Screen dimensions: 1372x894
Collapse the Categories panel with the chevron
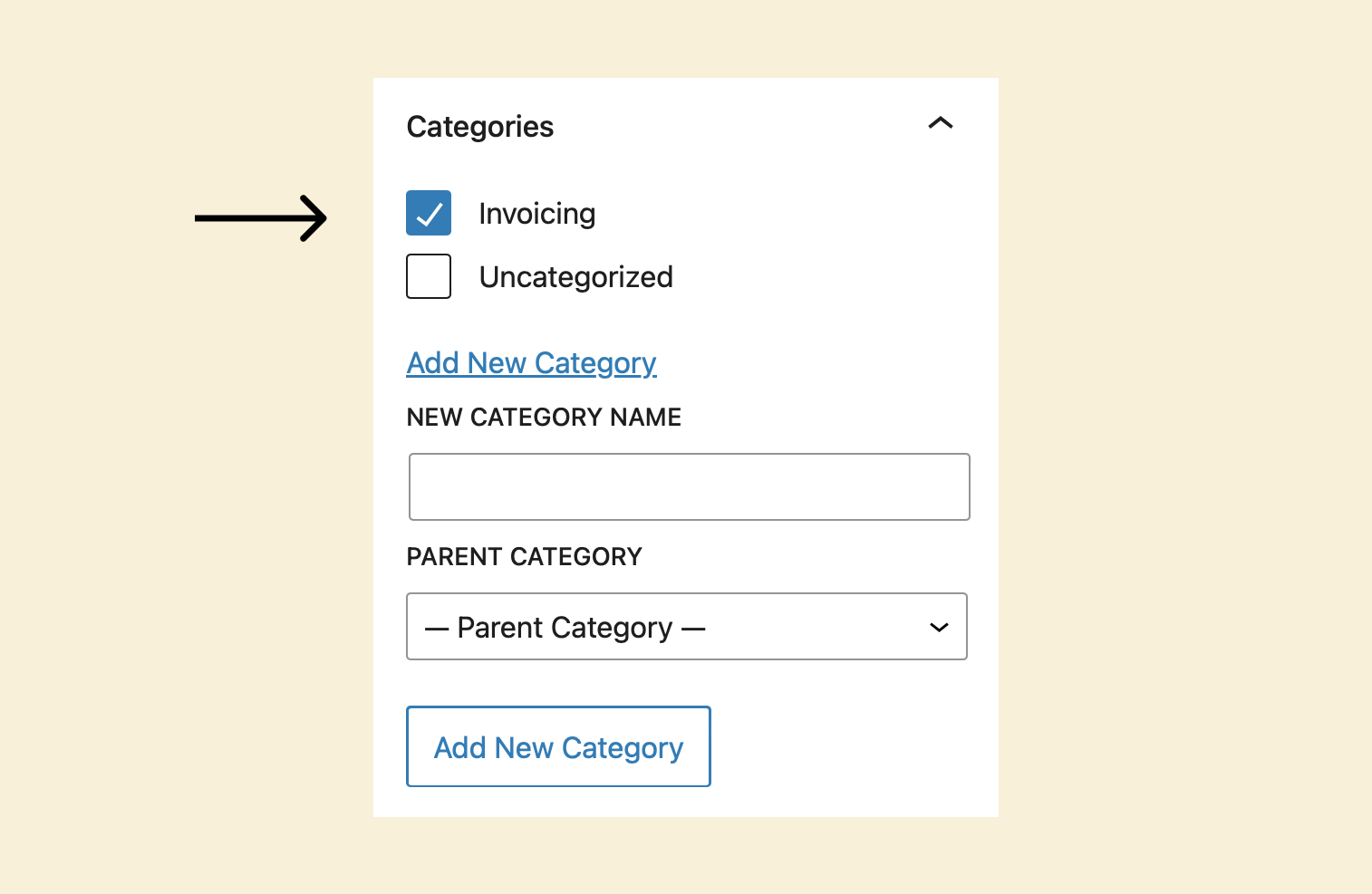[x=940, y=123]
